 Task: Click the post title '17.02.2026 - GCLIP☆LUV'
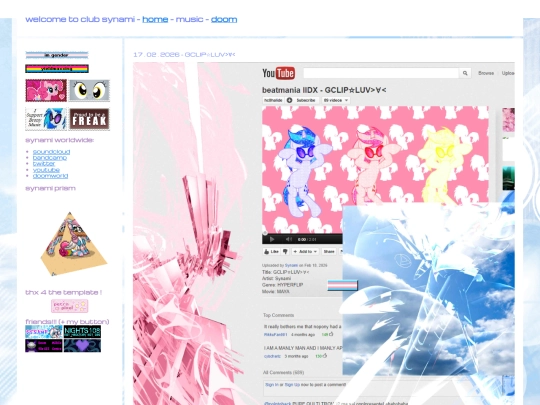tap(184, 55)
